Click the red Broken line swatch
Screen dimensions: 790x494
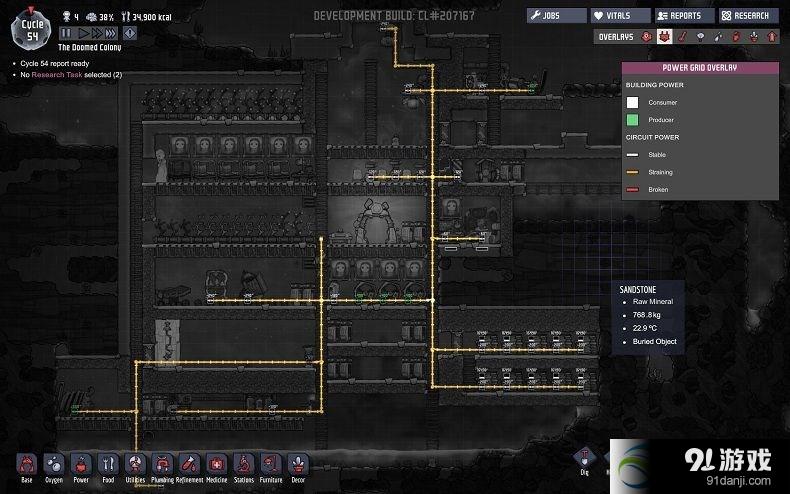[x=632, y=190]
